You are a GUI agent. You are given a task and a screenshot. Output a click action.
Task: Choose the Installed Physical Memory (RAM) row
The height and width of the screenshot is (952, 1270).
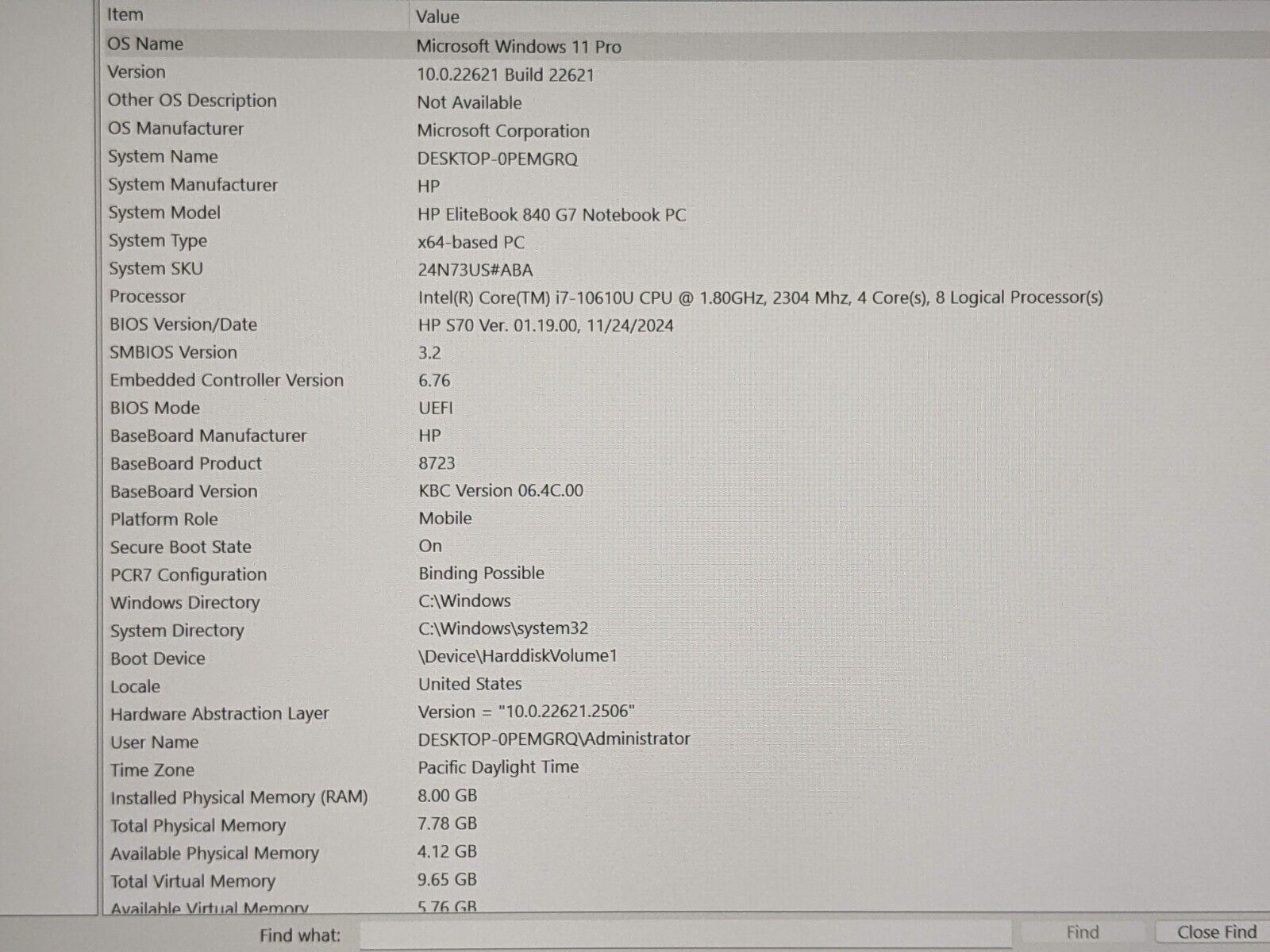click(239, 797)
